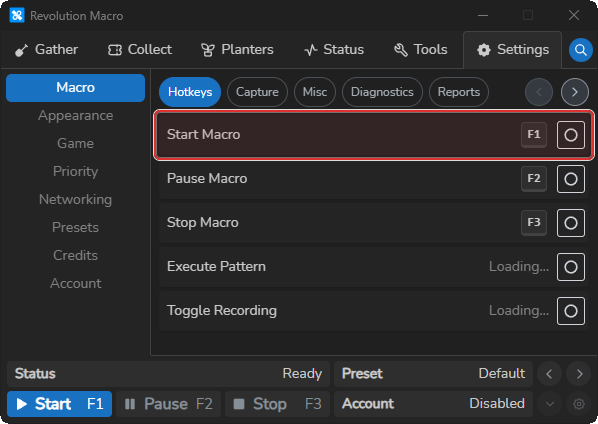Switch to previous preset with left chevron
This screenshot has width=598, height=424.
point(549,374)
